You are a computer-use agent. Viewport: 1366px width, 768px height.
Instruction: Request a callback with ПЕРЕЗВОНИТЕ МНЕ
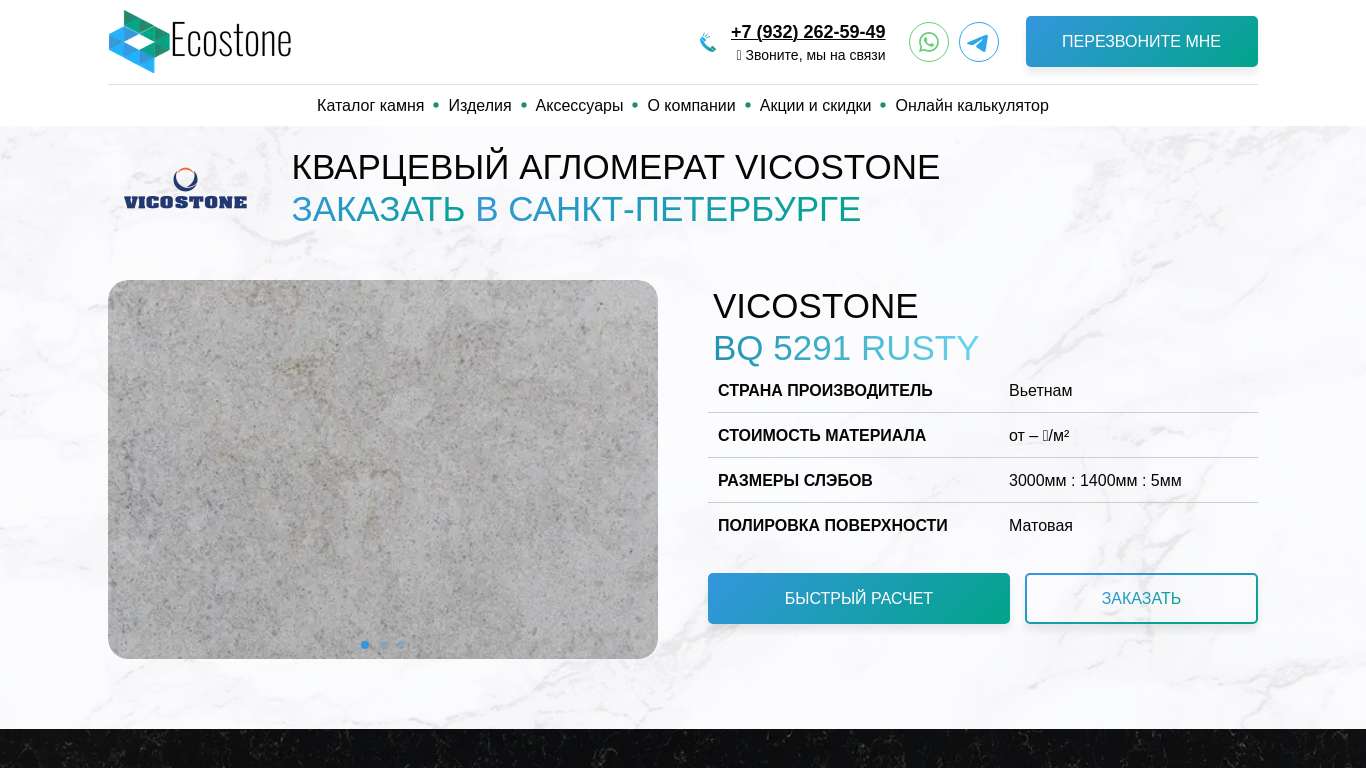point(1141,42)
